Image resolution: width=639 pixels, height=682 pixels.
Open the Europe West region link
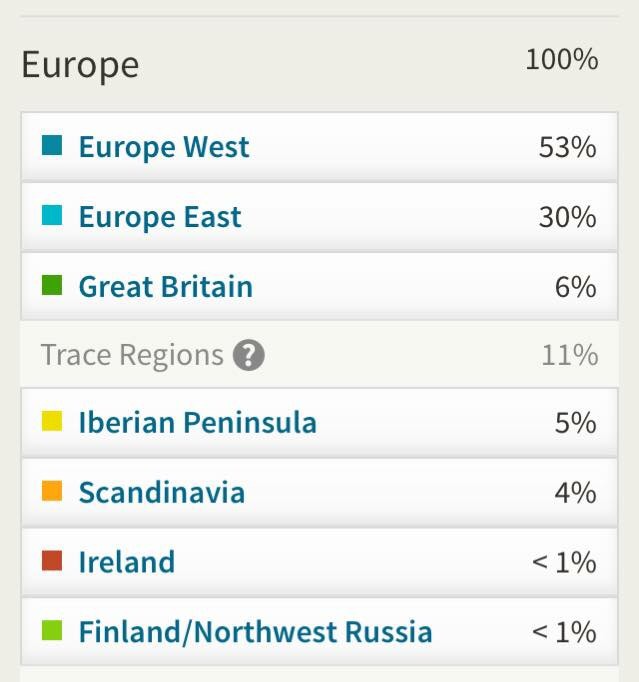(164, 147)
